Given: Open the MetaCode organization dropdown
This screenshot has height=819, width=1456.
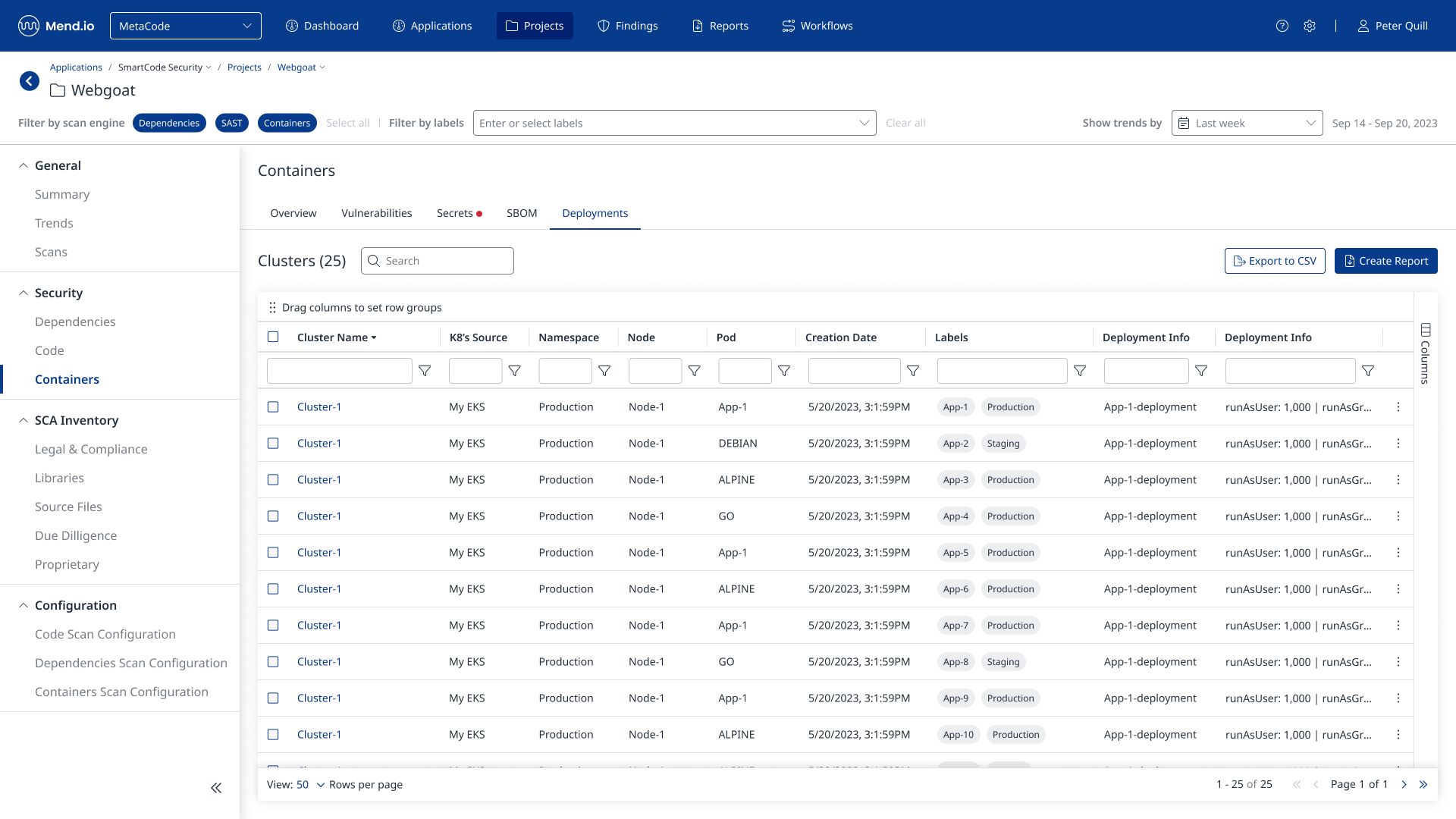Looking at the screenshot, I should click(186, 26).
